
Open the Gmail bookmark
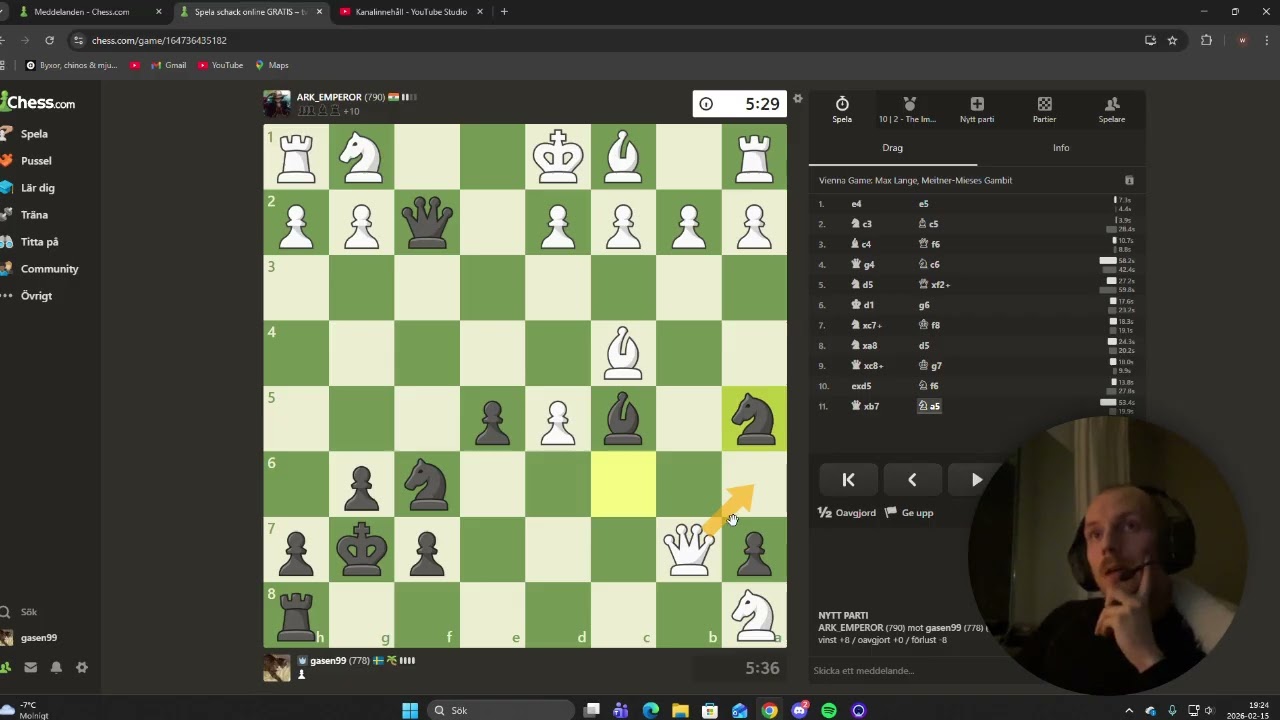coord(168,65)
